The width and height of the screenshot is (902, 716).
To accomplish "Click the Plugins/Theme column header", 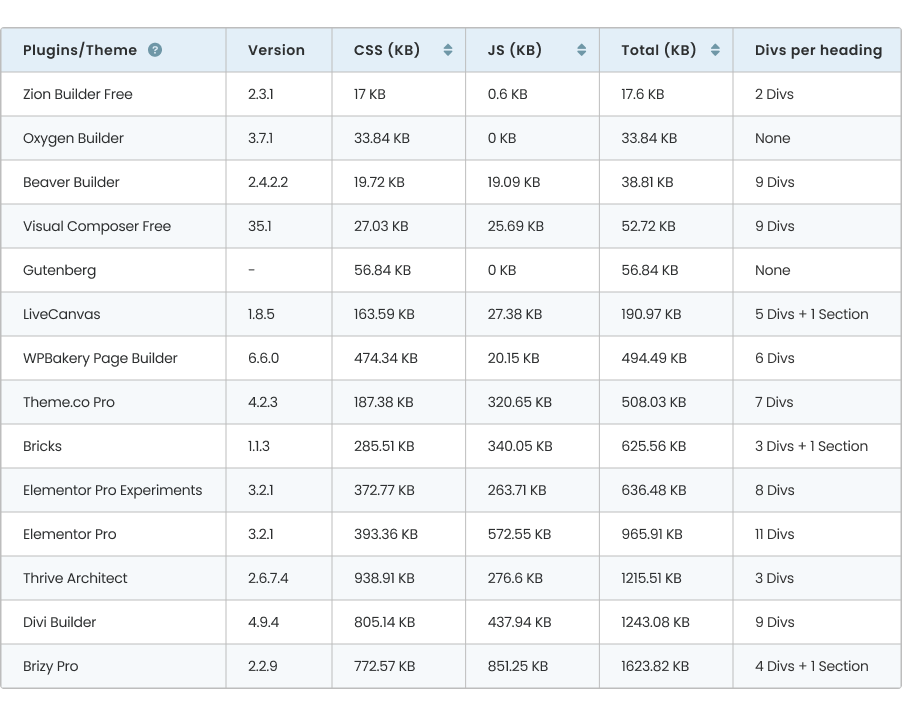I will [x=80, y=50].
